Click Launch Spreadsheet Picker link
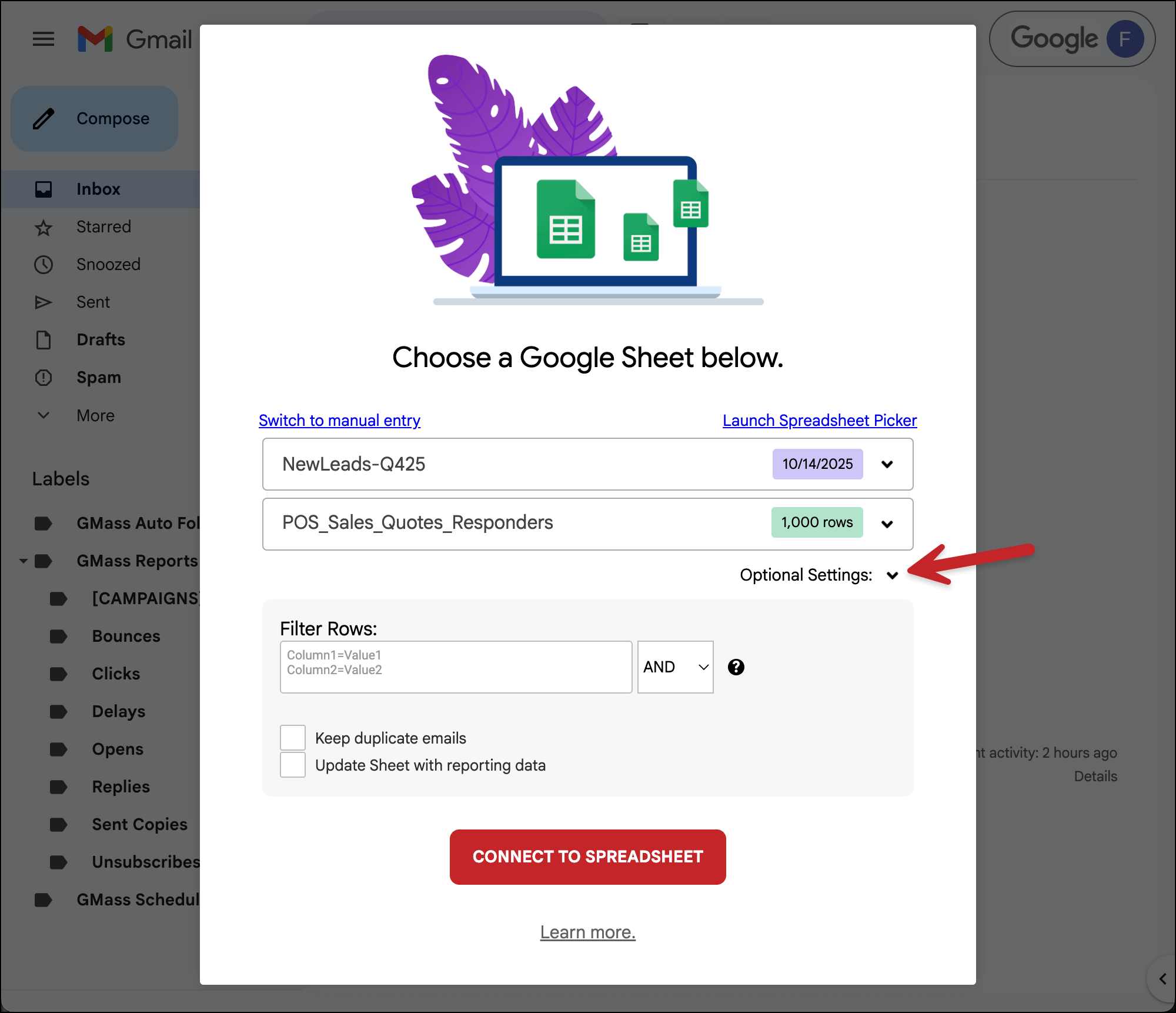 [x=819, y=420]
